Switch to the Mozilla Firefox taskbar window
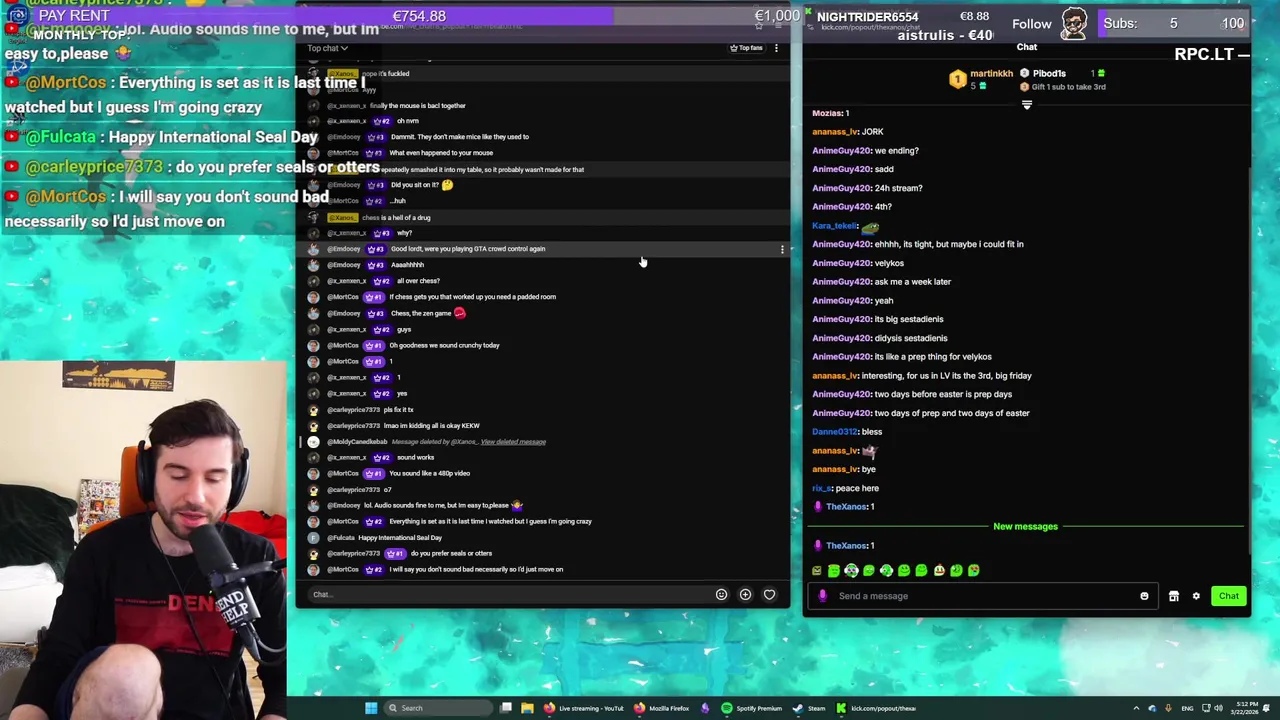 [x=662, y=708]
